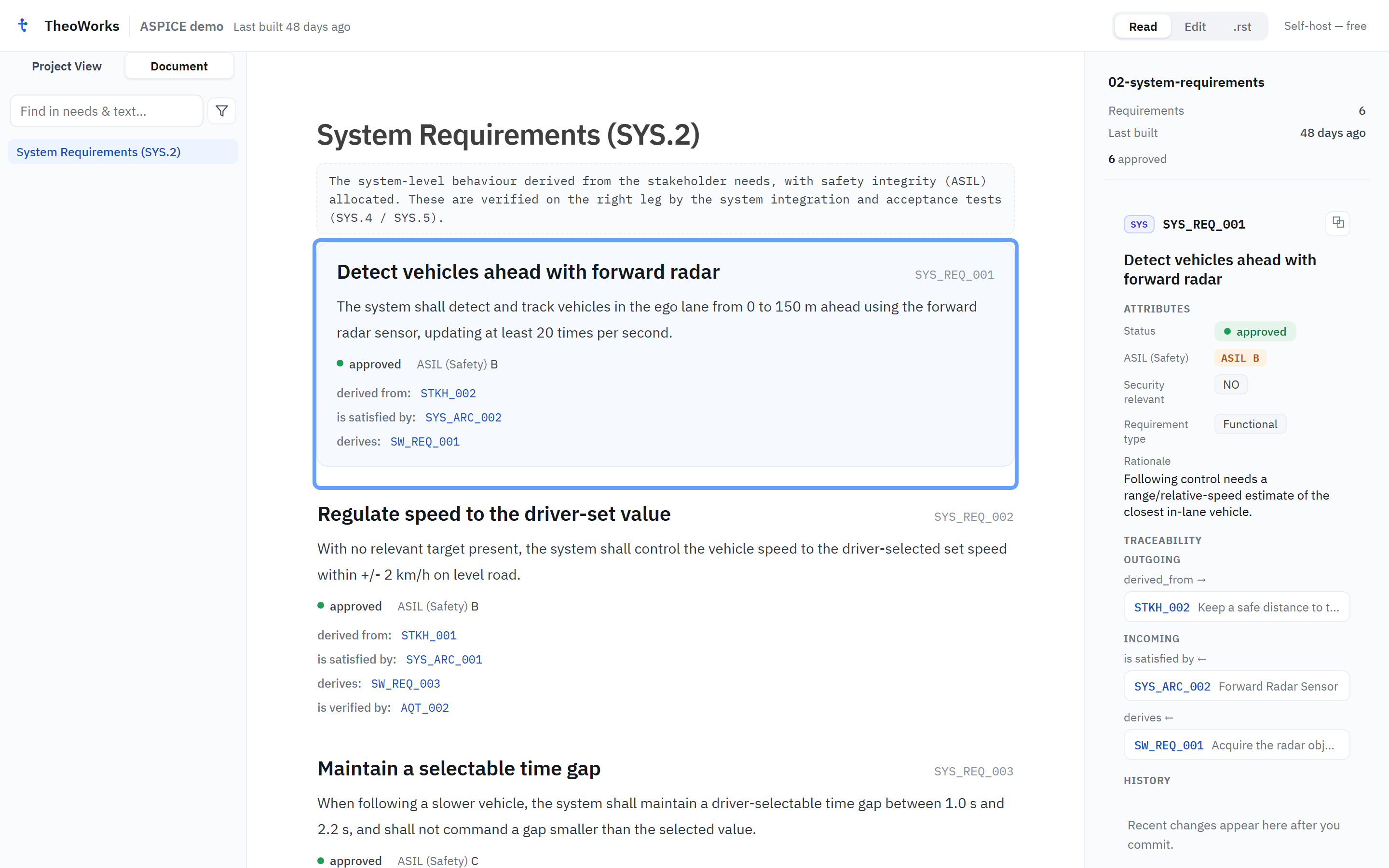The height and width of the screenshot is (868, 1389).
Task: Click the Find in needs & text field
Action: click(106, 111)
